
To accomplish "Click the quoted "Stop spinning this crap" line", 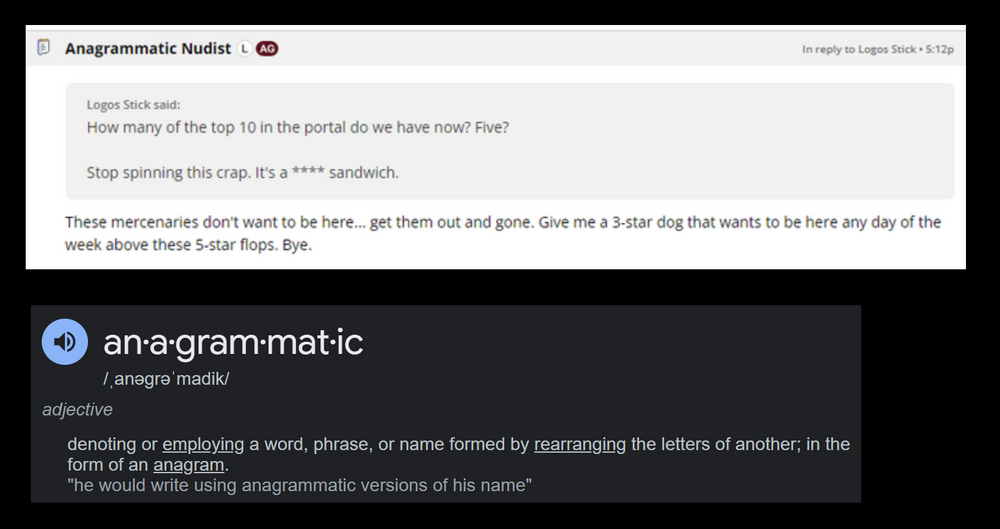I will (x=242, y=172).
